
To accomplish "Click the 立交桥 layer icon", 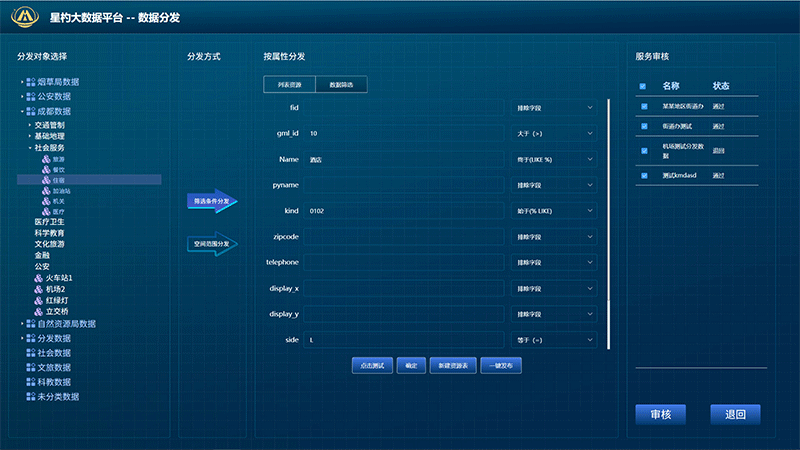I will tap(38, 311).
